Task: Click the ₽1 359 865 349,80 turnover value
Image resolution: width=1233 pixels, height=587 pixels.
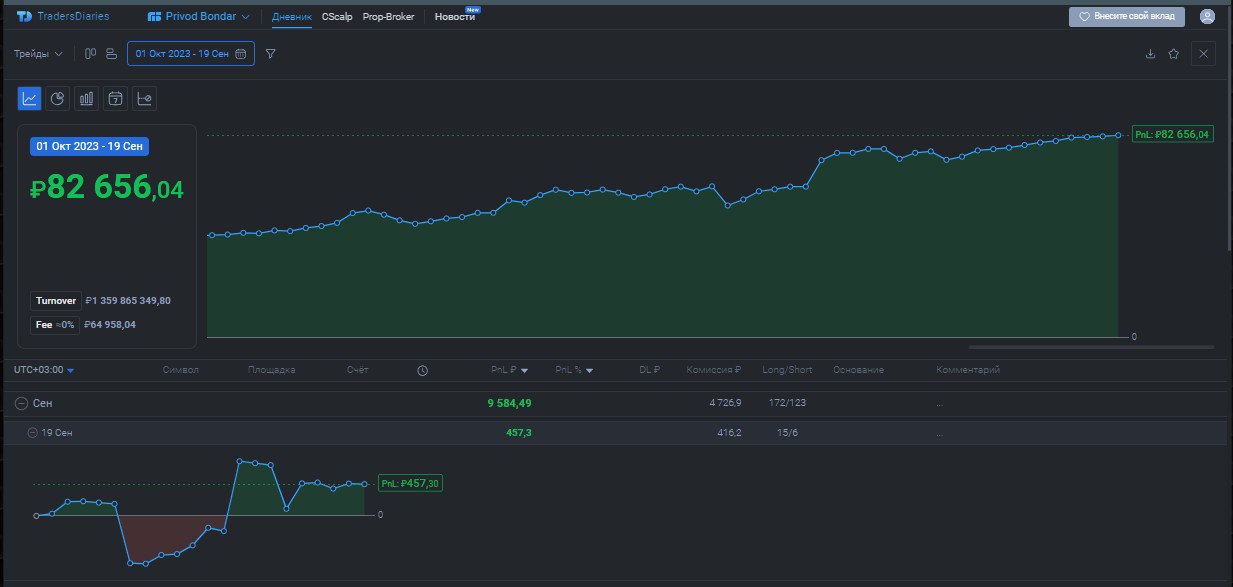Action: (128, 300)
